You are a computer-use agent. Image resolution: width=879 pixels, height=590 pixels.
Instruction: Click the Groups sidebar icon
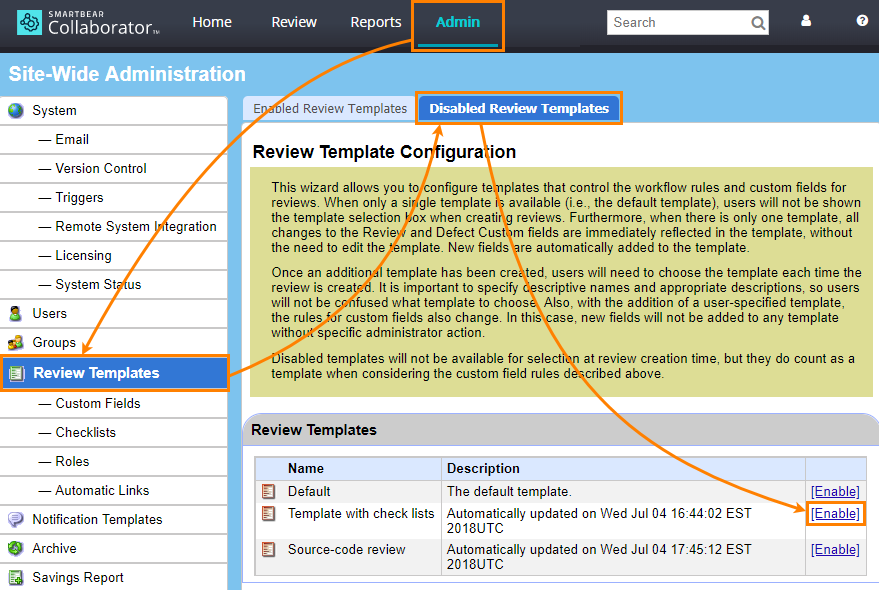coord(13,343)
